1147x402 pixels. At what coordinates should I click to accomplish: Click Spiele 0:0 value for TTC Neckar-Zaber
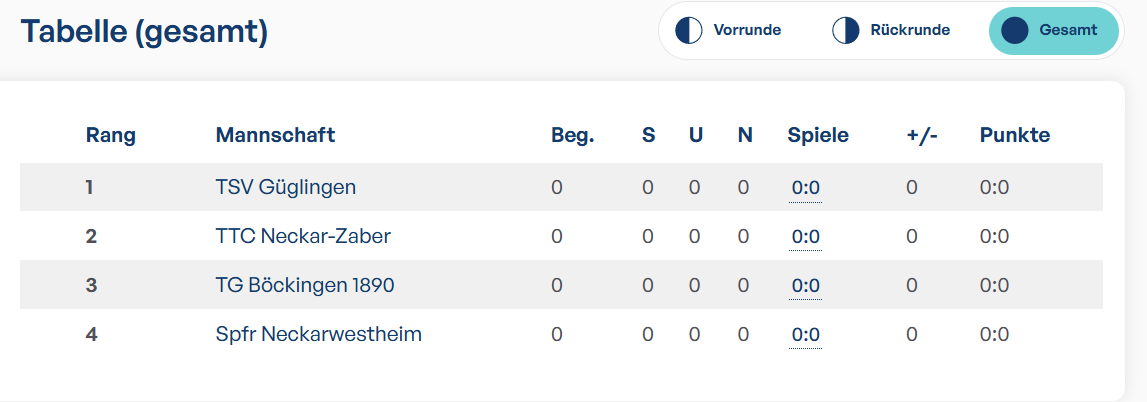pyautogui.click(x=805, y=238)
